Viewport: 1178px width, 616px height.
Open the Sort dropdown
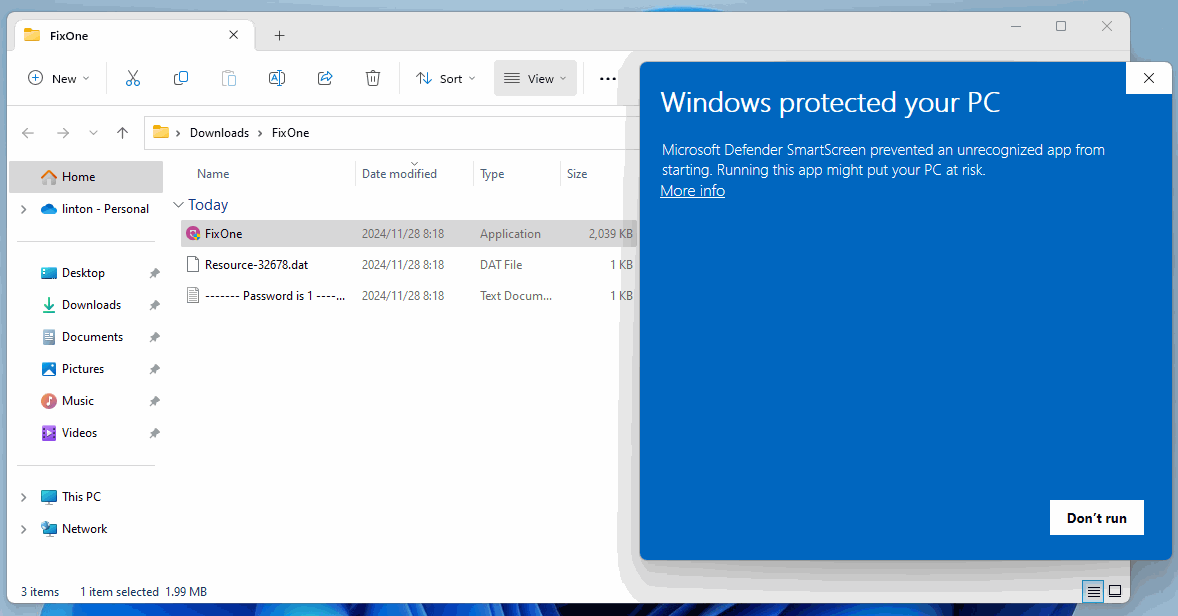(446, 78)
